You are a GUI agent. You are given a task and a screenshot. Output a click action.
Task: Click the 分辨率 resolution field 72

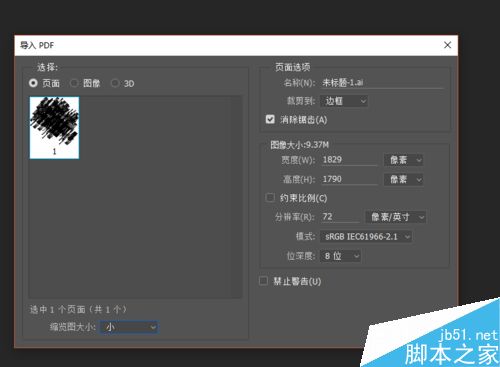[341, 217]
